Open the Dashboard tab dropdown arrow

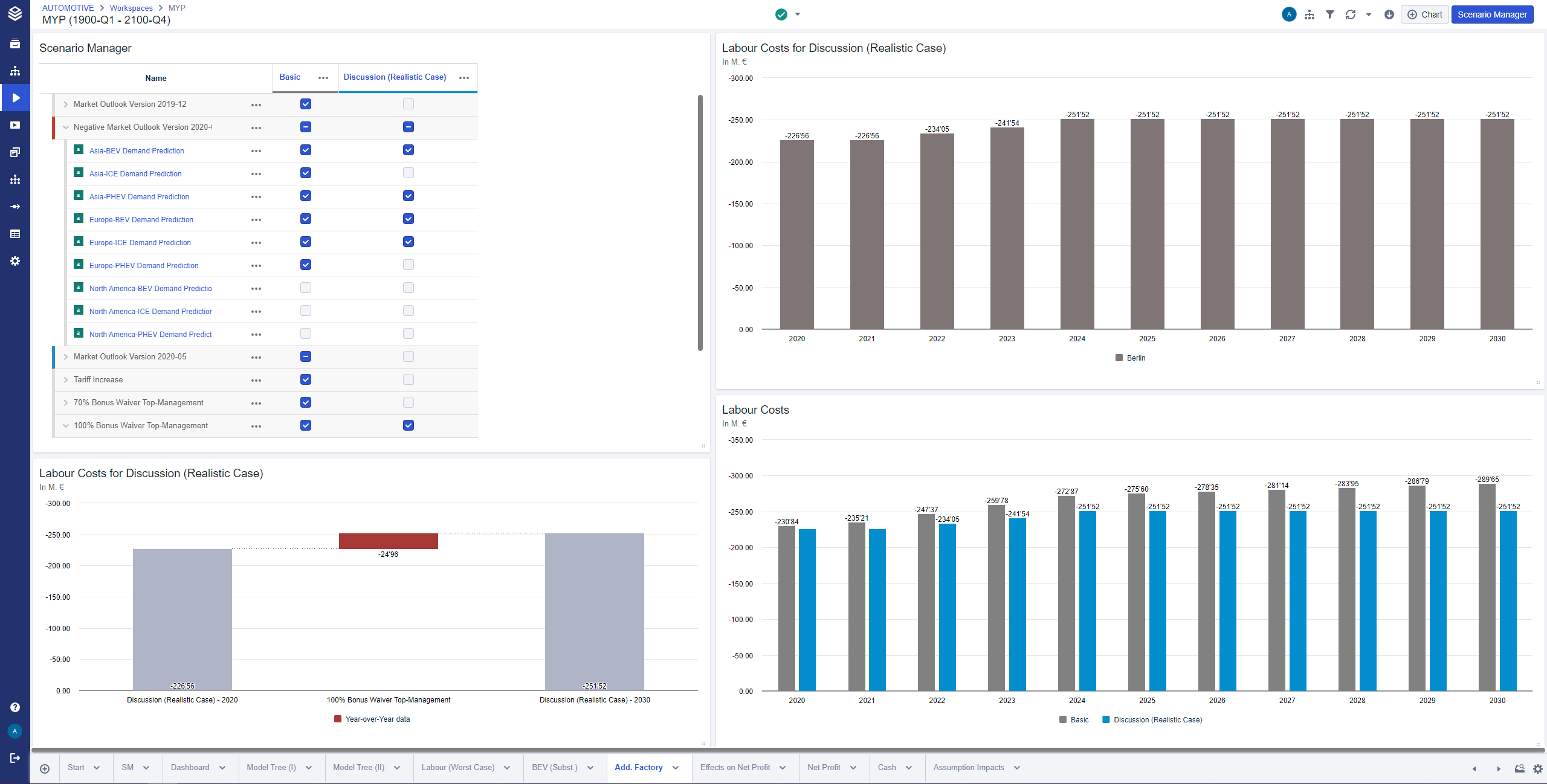(x=222, y=768)
